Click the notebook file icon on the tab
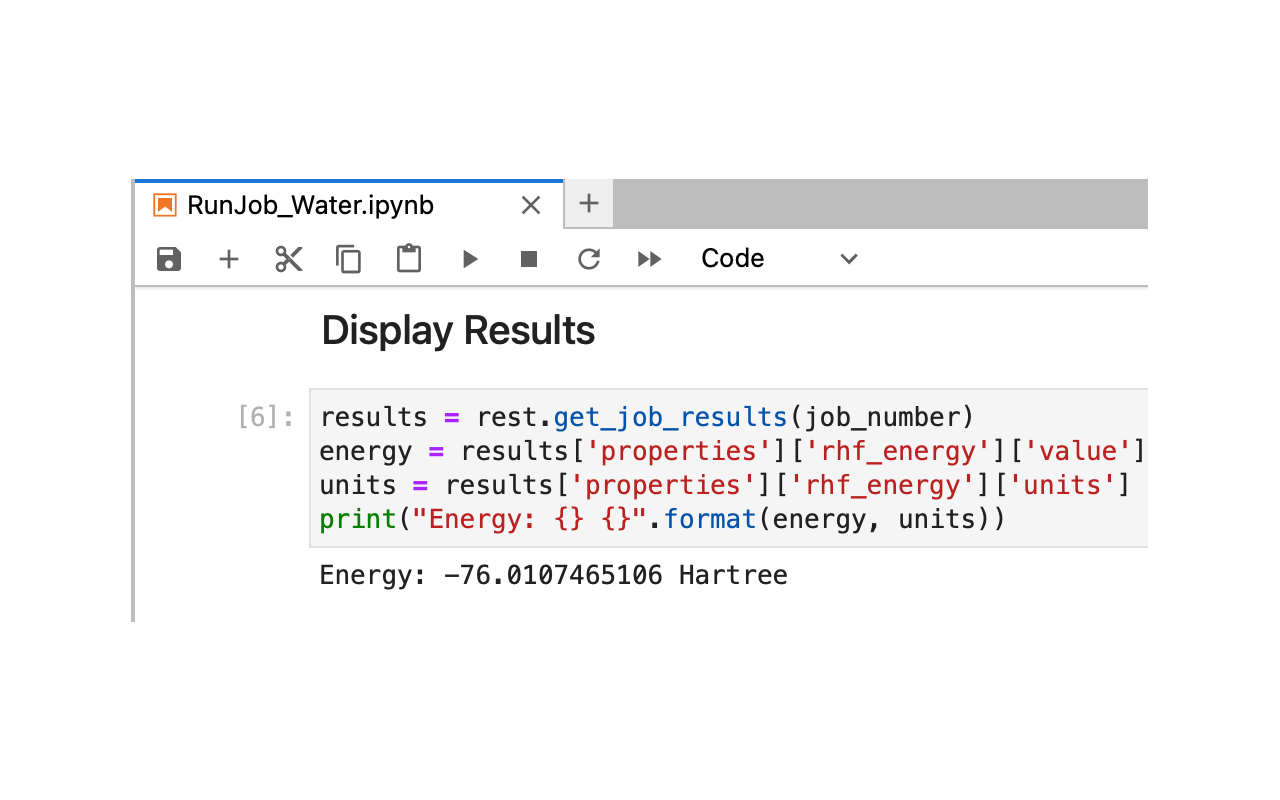The height and width of the screenshot is (800, 1280). tap(163, 204)
